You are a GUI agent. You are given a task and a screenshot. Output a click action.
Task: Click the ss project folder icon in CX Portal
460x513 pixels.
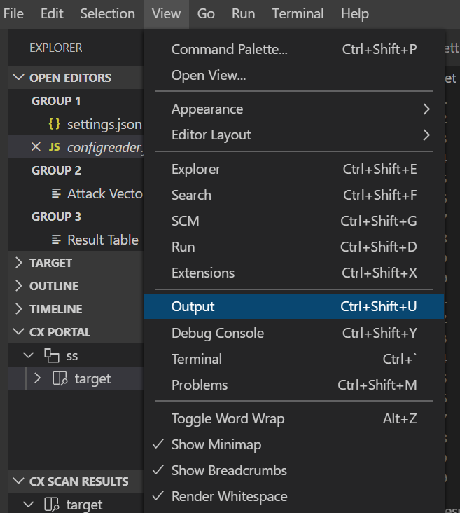tap(52, 355)
